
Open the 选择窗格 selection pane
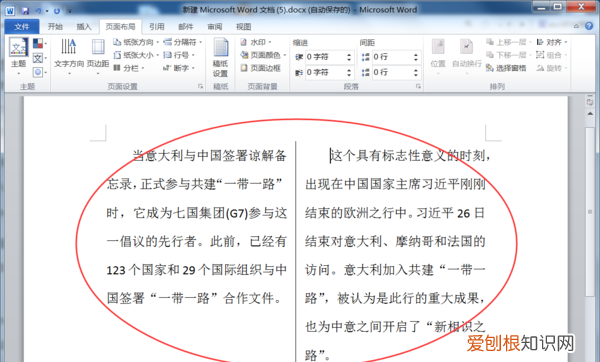click(506, 68)
